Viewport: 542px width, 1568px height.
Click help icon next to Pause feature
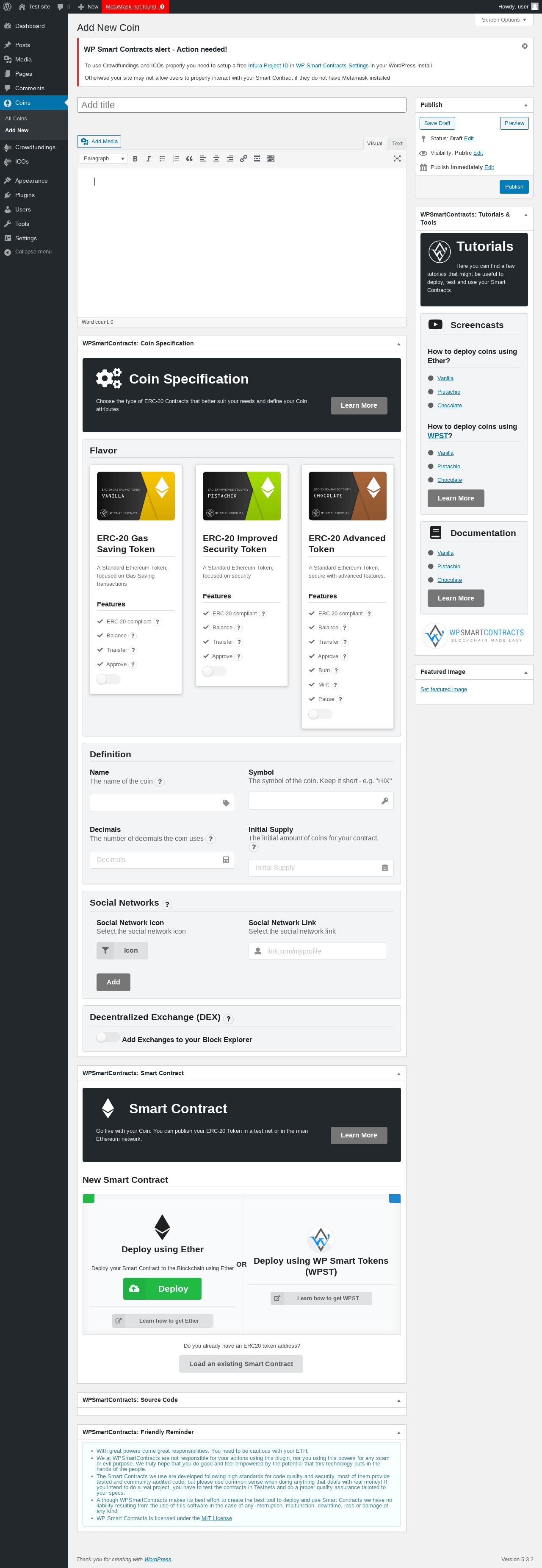(x=340, y=699)
